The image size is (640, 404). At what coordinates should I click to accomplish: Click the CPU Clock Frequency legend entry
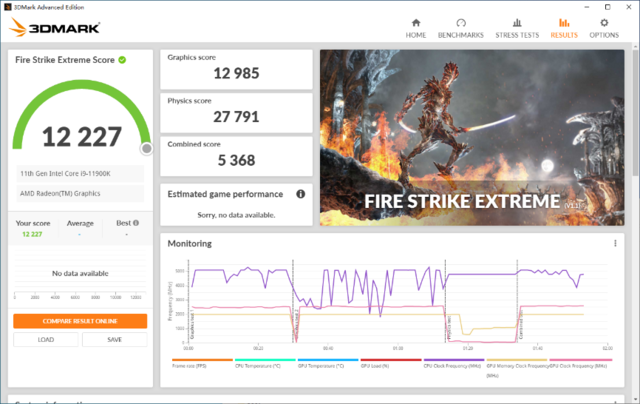coord(452,366)
